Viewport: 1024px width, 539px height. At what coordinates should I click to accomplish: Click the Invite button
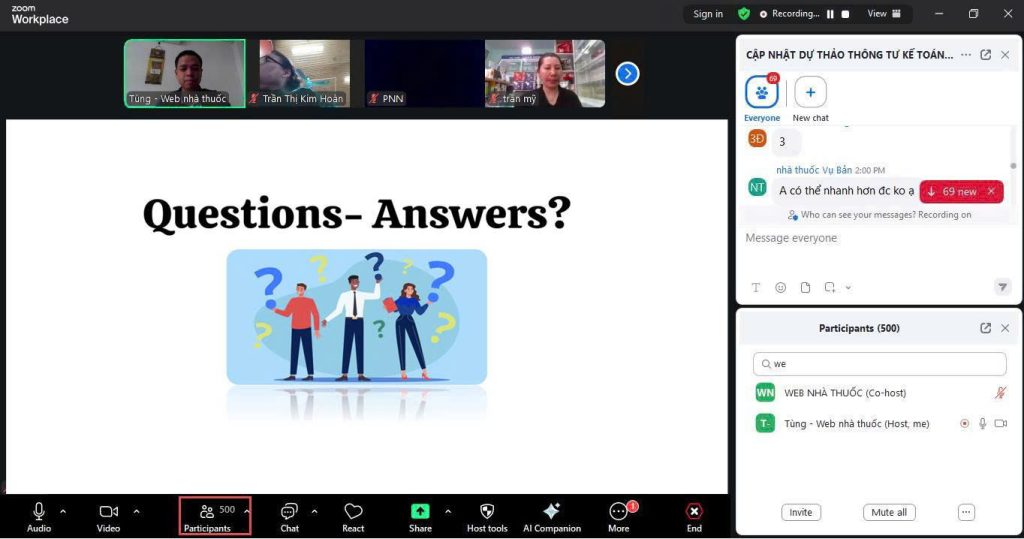point(800,512)
